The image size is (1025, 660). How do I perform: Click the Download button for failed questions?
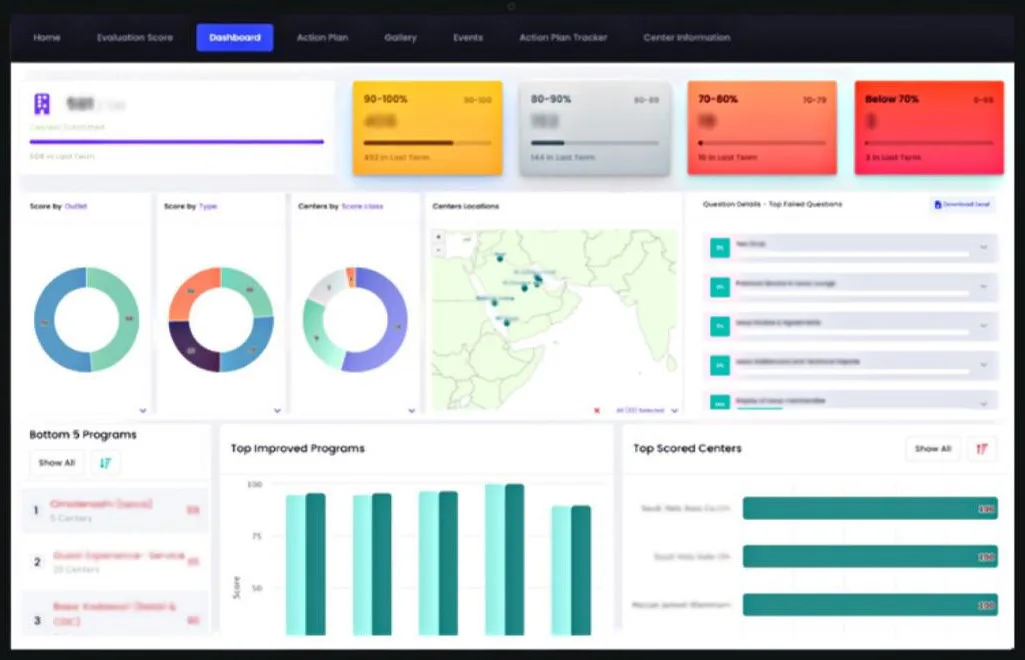coord(962,205)
